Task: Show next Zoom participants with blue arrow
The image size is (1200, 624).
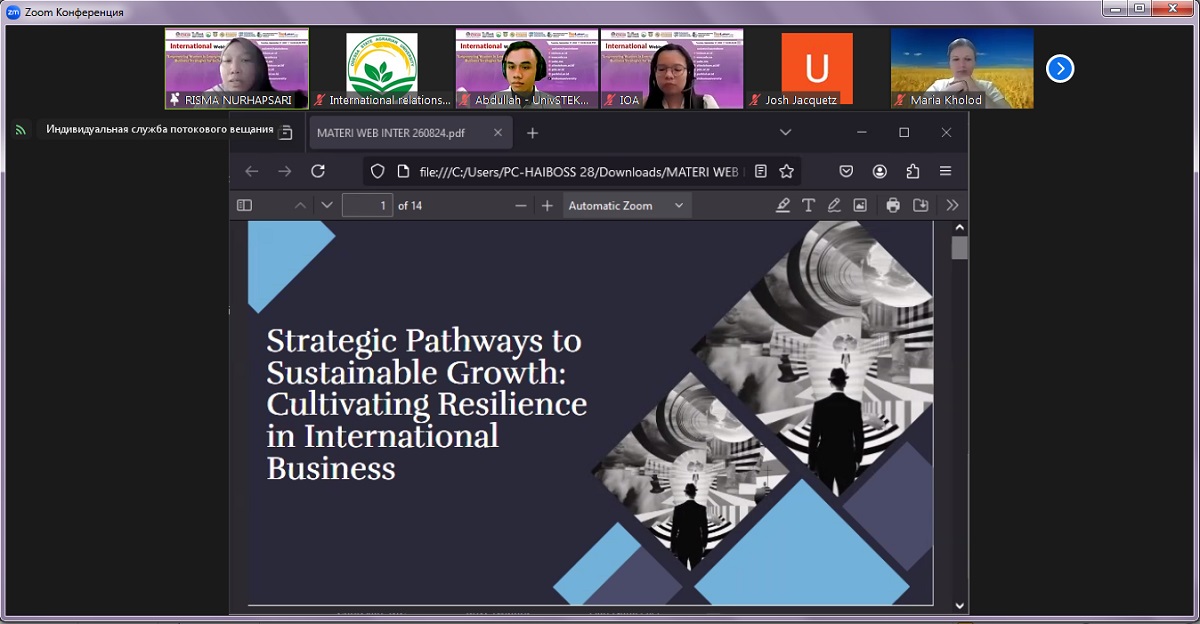Action: (1060, 68)
